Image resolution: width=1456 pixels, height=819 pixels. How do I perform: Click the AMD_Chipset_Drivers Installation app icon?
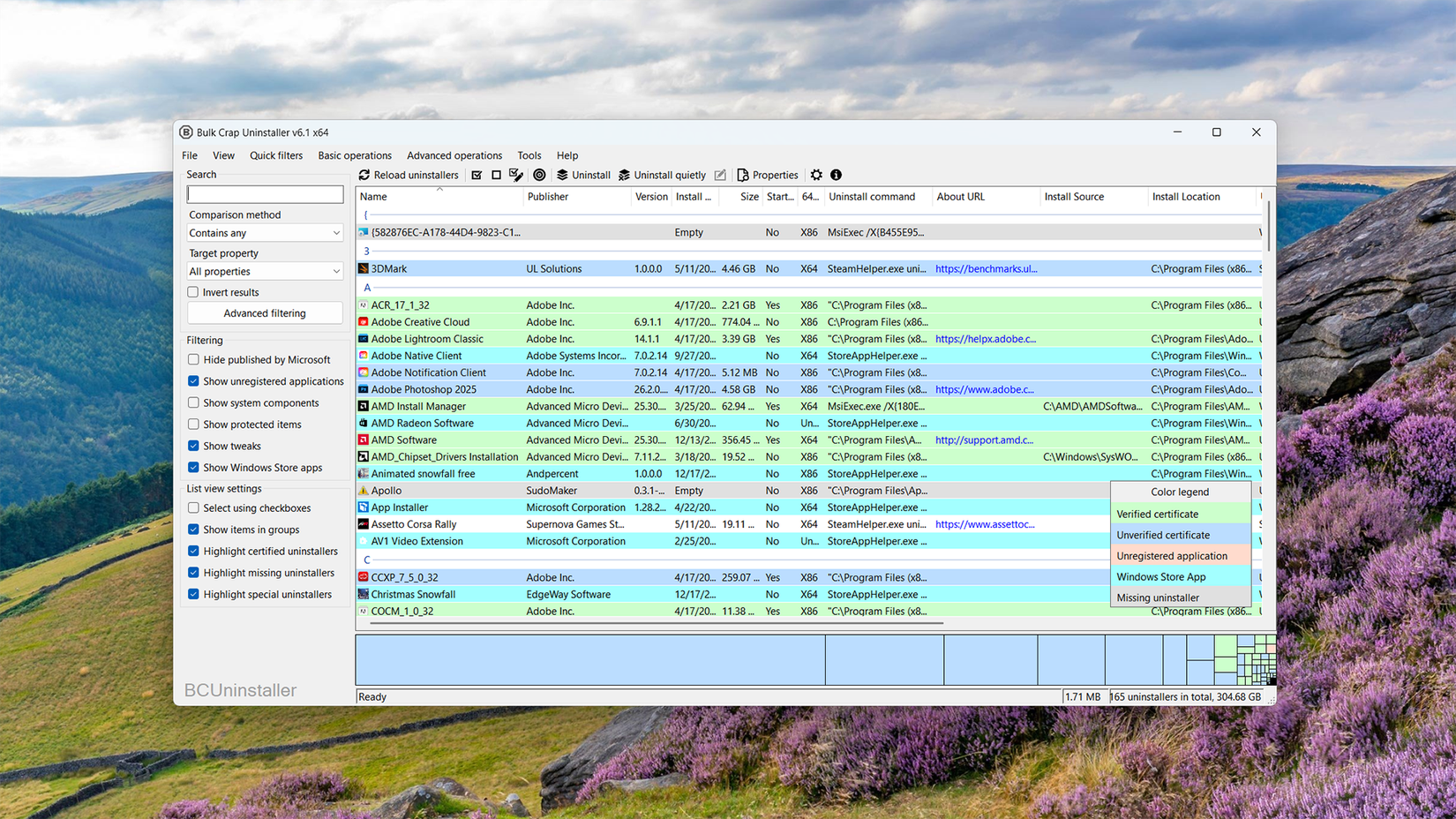363,456
